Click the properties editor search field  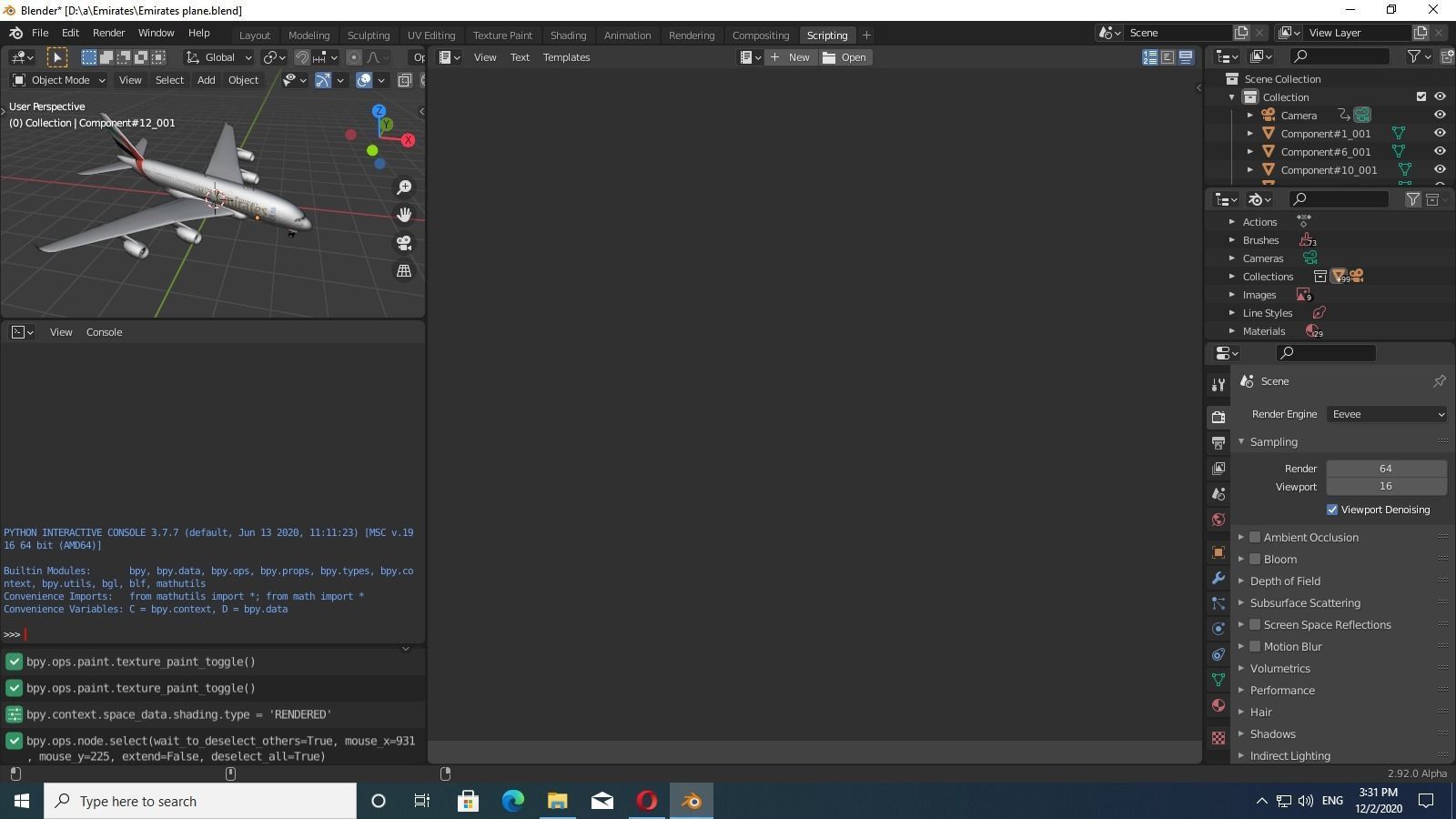1326,353
